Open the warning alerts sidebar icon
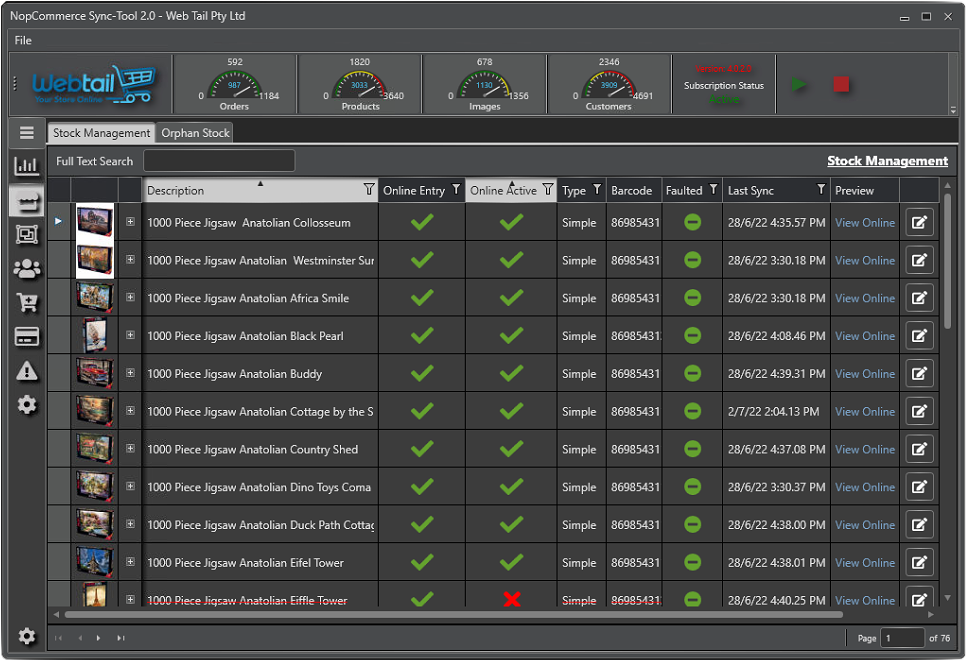The height and width of the screenshot is (660, 966). (x=27, y=371)
